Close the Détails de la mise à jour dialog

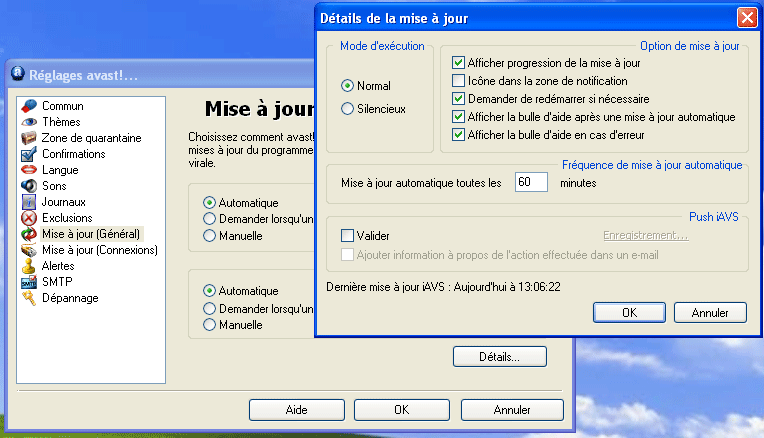746,18
